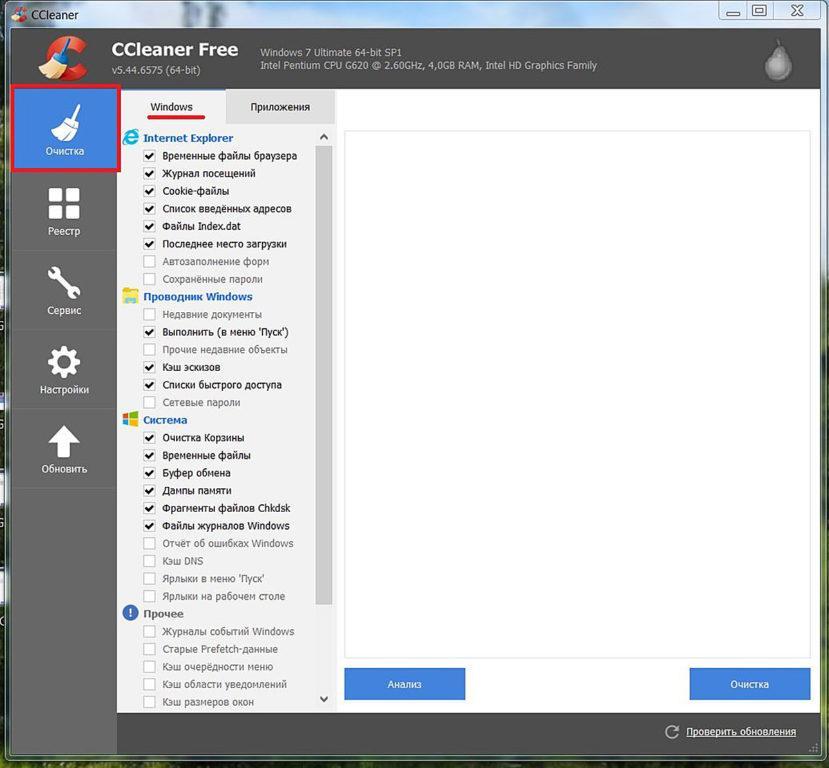Click the Проводник Windows folder icon
This screenshot has width=829, height=768.
(x=131, y=296)
